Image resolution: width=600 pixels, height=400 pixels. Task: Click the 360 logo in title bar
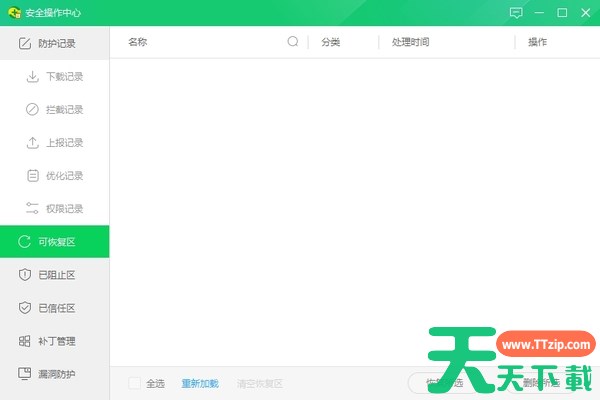15,13
